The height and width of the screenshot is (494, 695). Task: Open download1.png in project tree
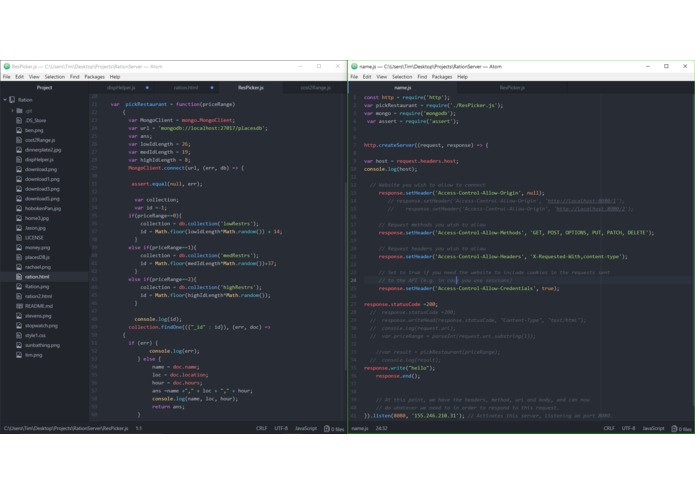pyautogui.click(x=44, y=179)
